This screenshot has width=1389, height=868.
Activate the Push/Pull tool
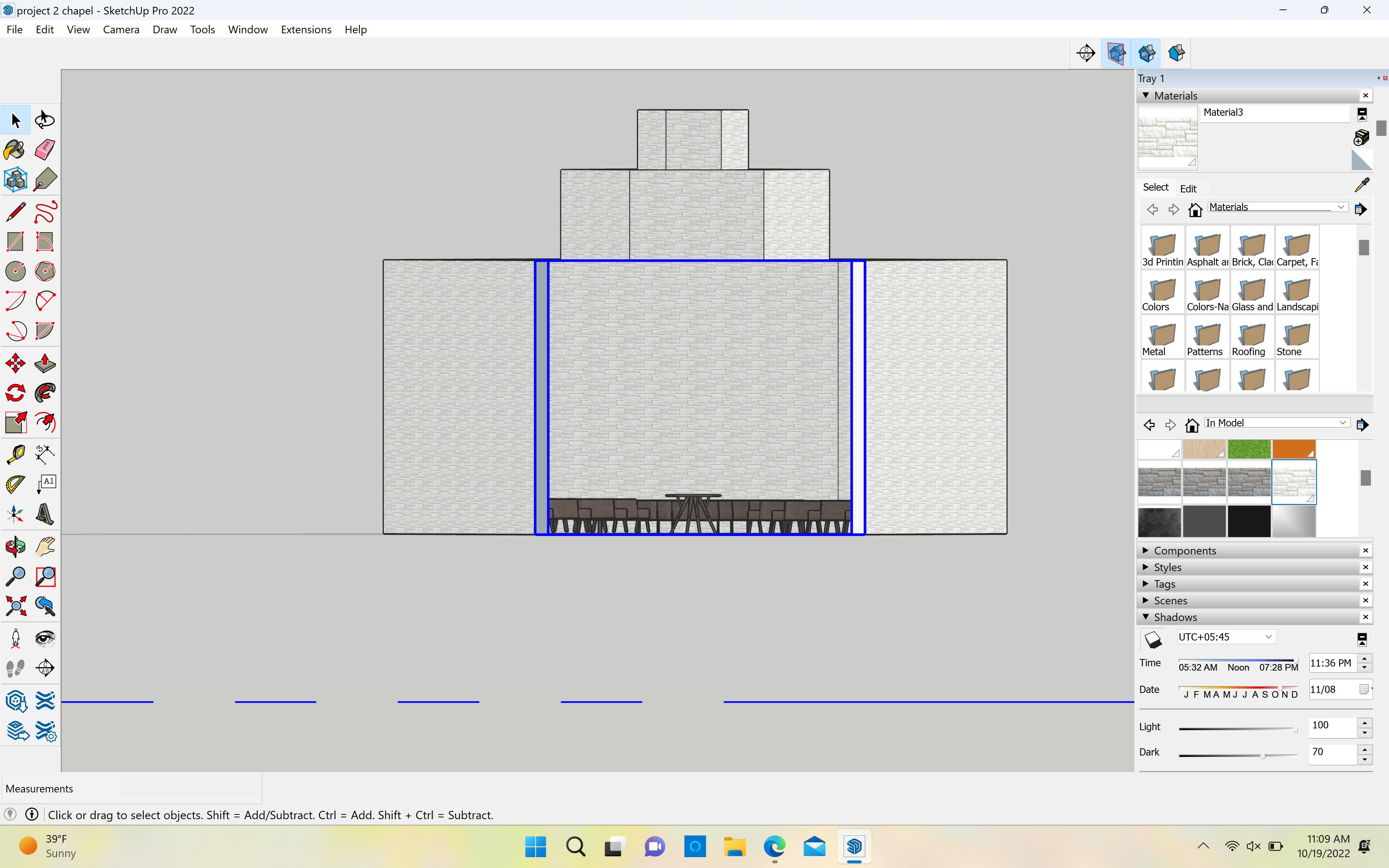pos(45,363)
